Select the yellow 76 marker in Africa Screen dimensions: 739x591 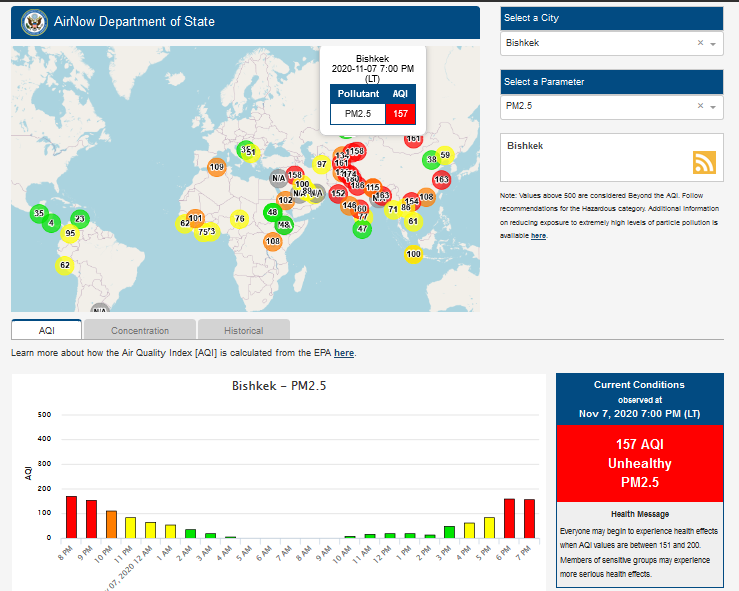coord(239,219)
